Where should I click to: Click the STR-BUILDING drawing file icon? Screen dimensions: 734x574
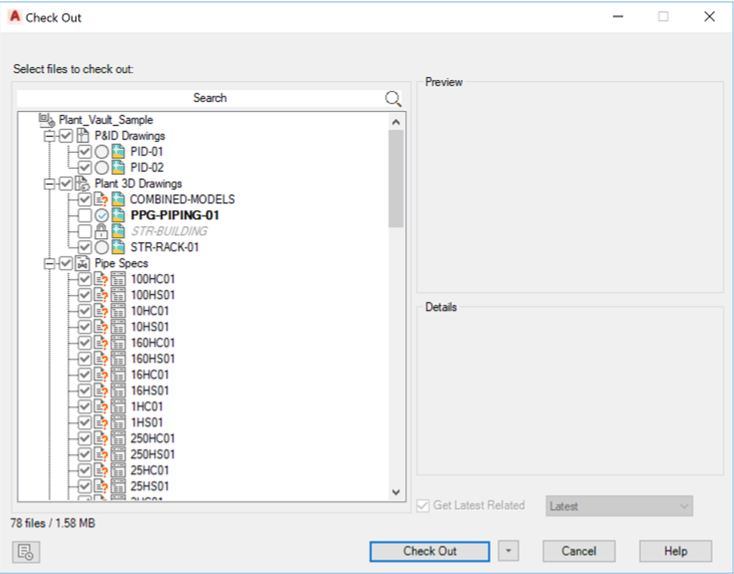(x=118, y=231)
